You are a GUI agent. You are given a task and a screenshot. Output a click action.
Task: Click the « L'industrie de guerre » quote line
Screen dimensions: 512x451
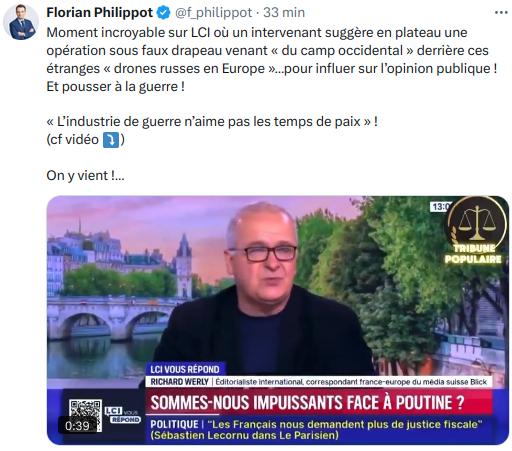(212, 122)
